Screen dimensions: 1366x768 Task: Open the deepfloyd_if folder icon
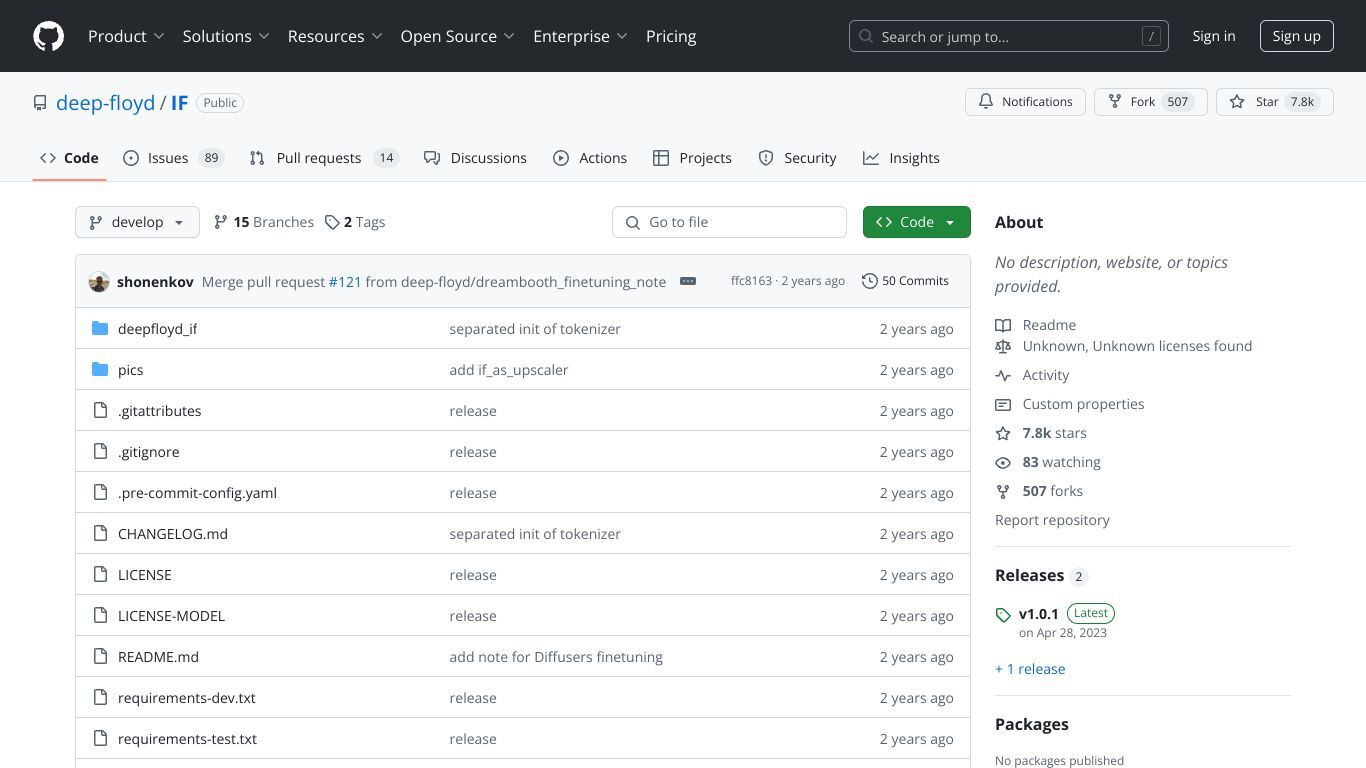point(100,328)
